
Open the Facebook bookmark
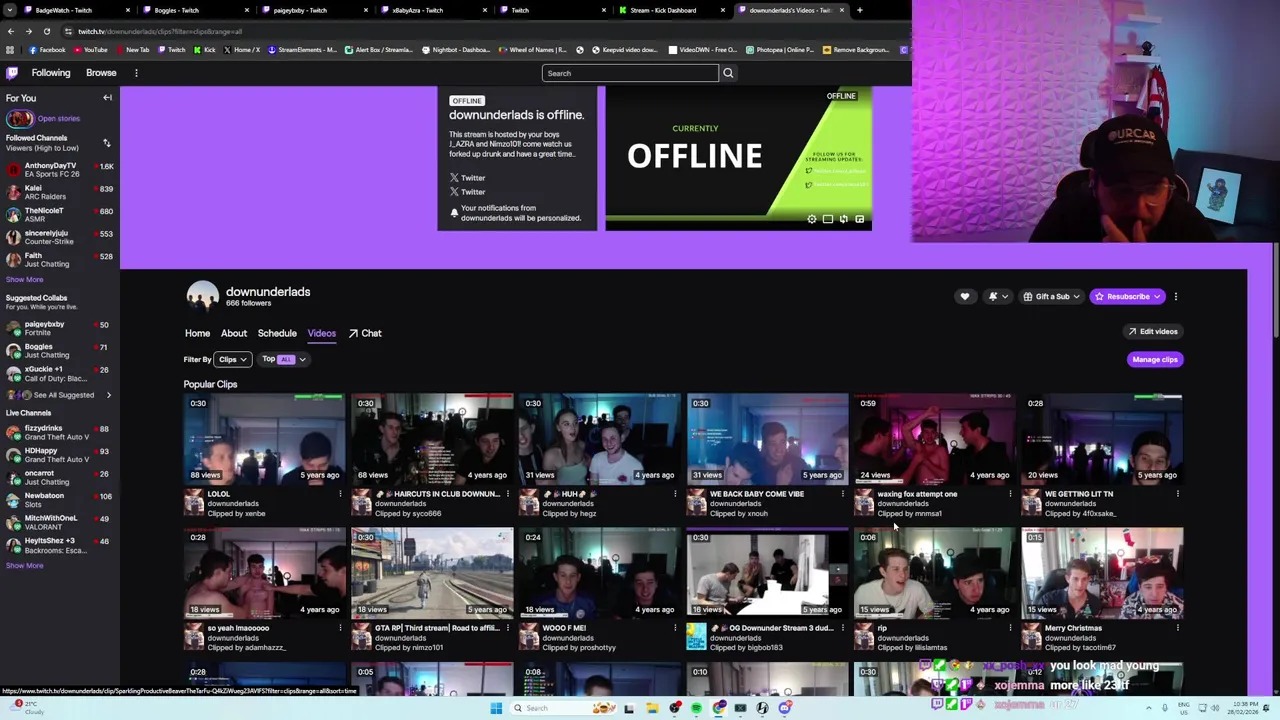click(47, 50)
